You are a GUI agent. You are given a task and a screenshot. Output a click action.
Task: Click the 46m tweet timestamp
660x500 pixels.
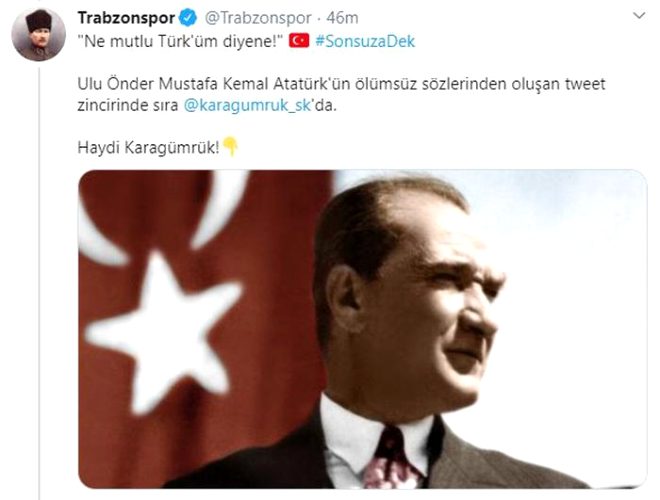[342, 18]
